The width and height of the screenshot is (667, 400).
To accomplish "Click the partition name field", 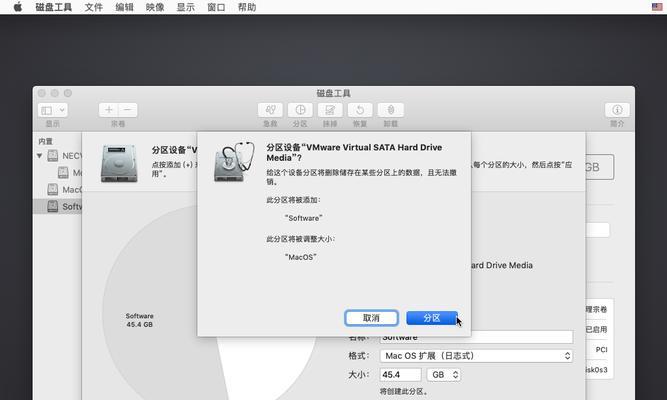I will 476,337.
